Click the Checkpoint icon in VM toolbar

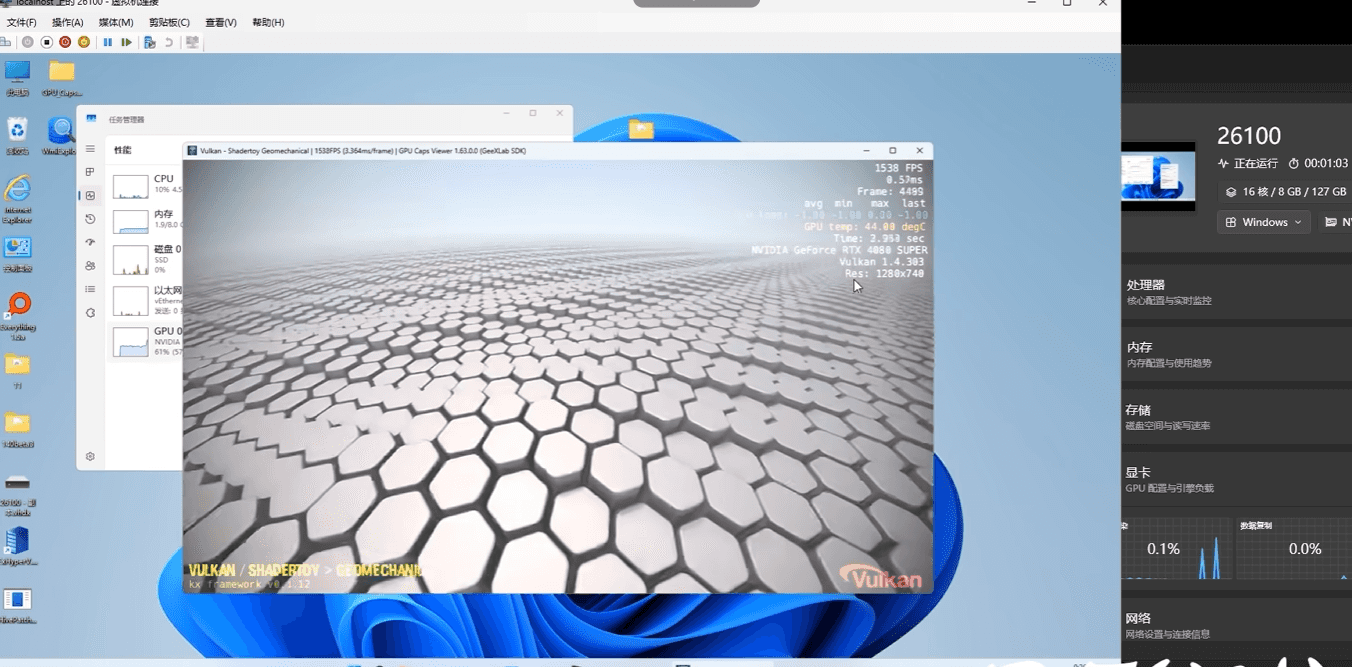[x=149, y=42]
